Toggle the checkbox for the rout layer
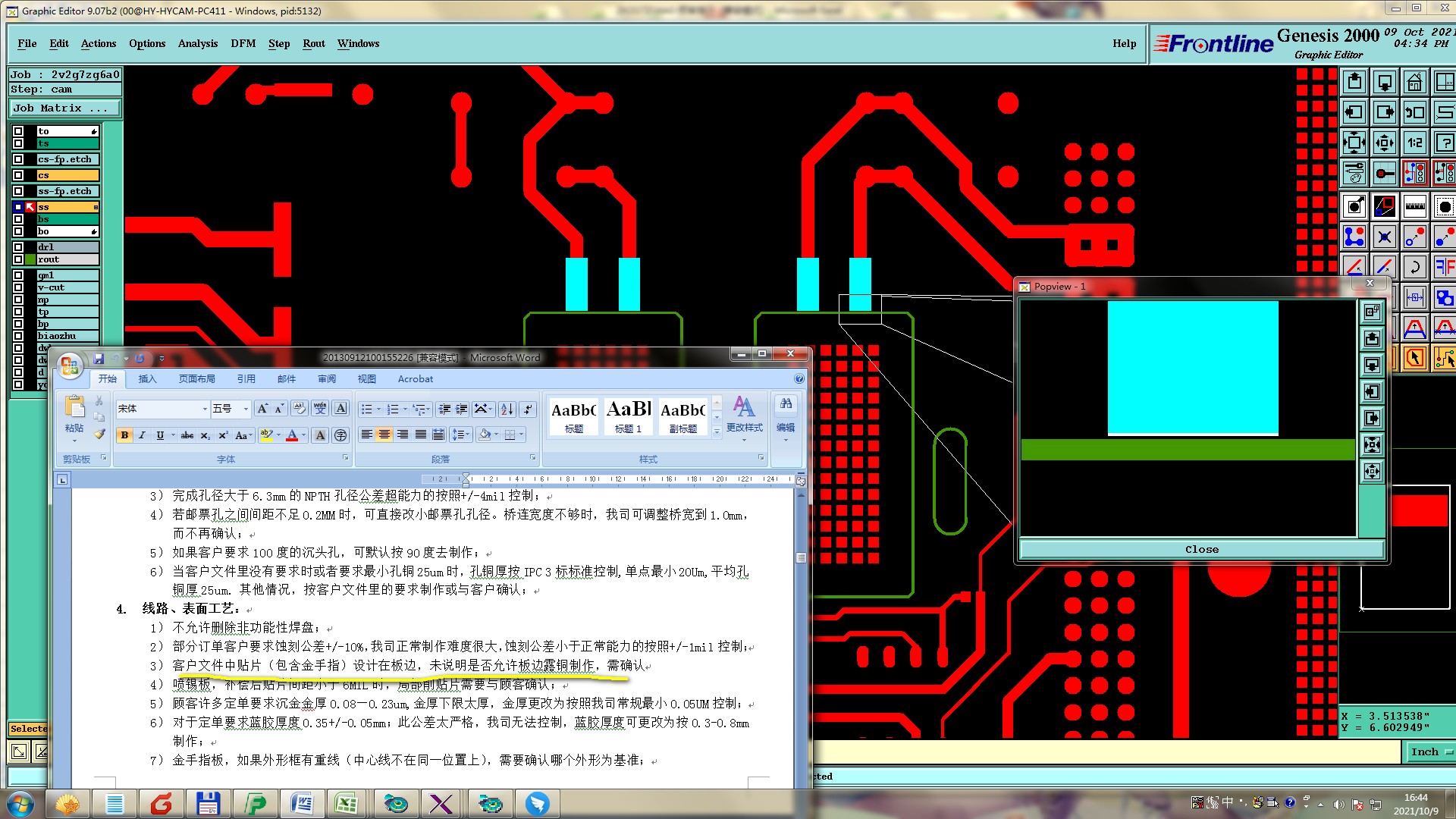1456x819 pixels. 18,259
